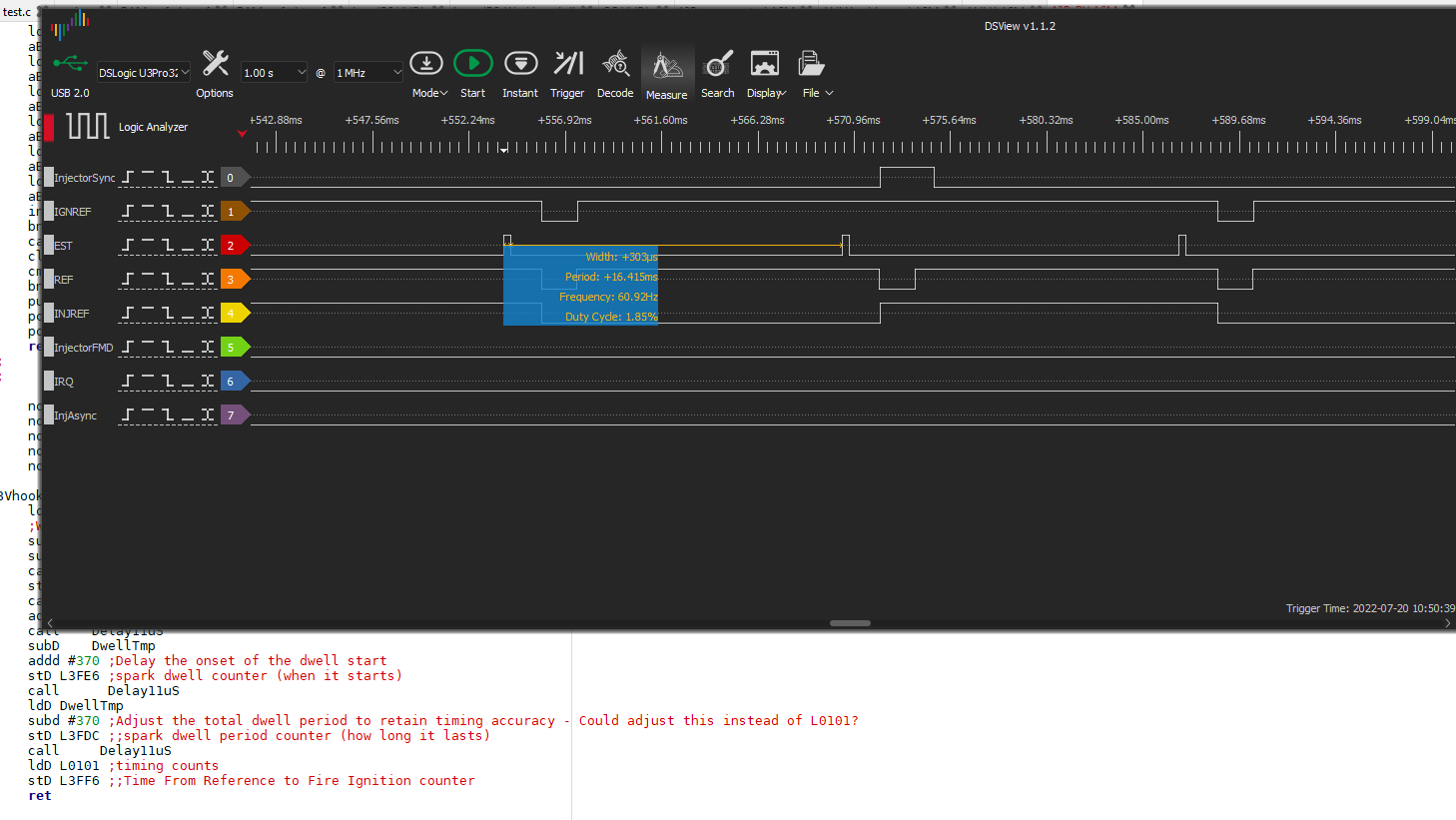This screenshot has height=820, width=1456.
Task: Click the 'Duty Cycle: 1.85%' measurement
Action: pos(611,317)
